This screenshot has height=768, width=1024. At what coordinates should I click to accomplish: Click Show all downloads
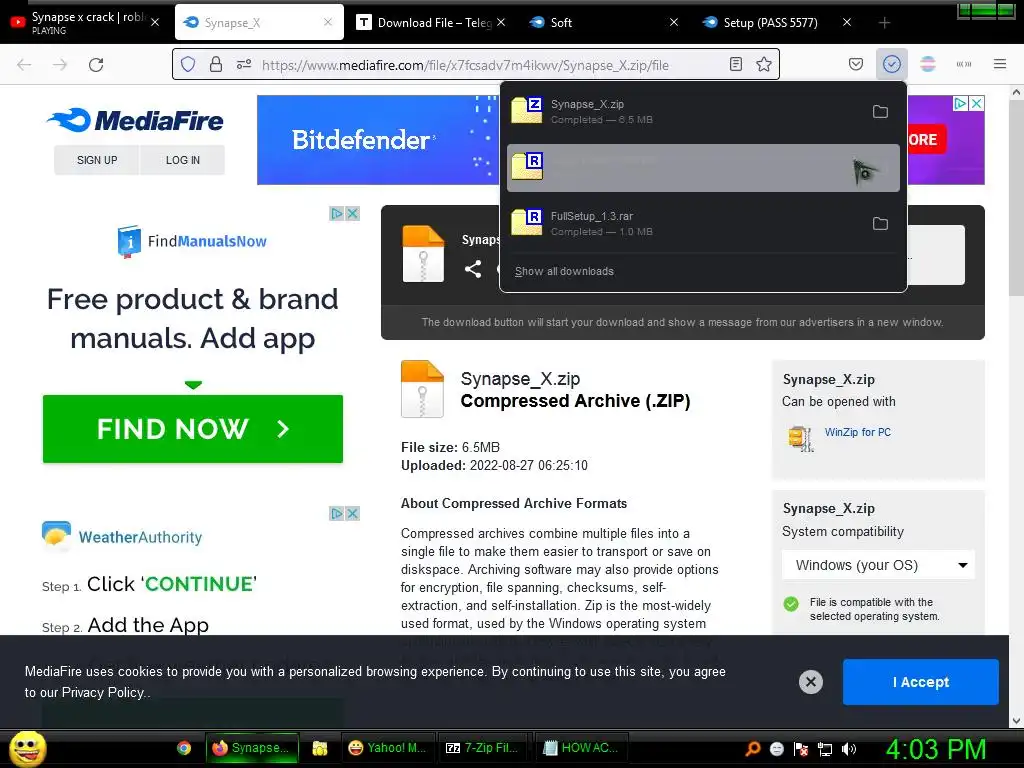click(564, 271)
